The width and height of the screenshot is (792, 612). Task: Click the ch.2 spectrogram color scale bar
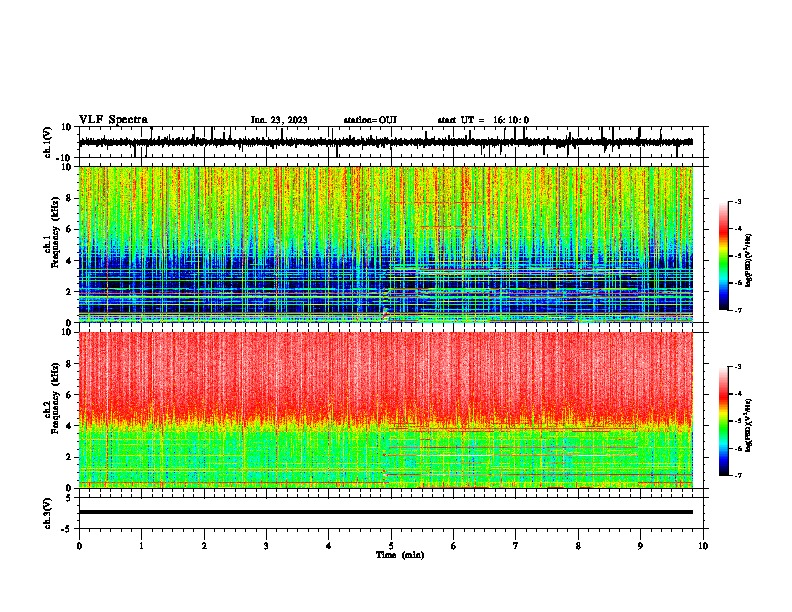click(723, 421)
